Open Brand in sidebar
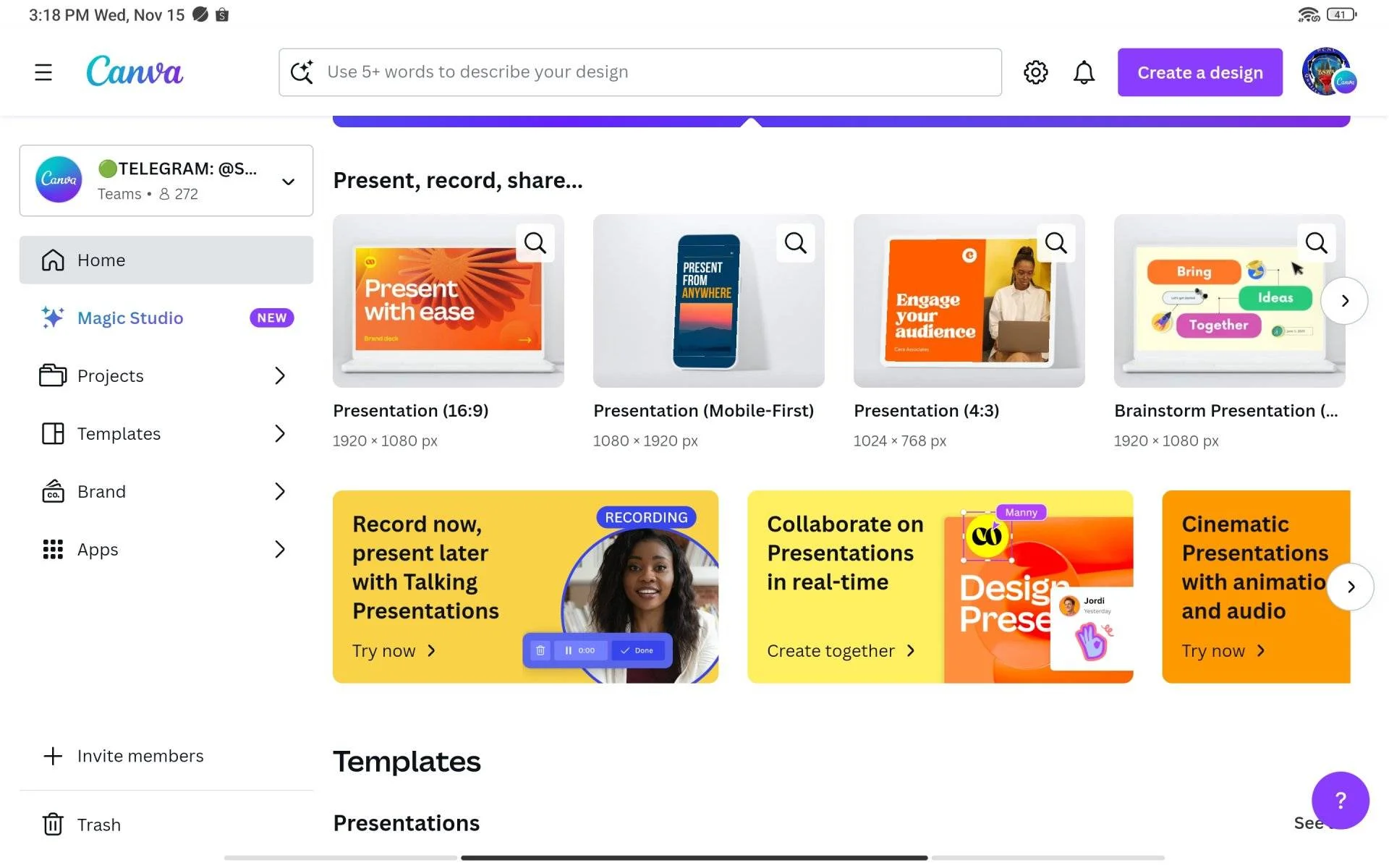This screenshot has height=868, width=1389. 166,491
